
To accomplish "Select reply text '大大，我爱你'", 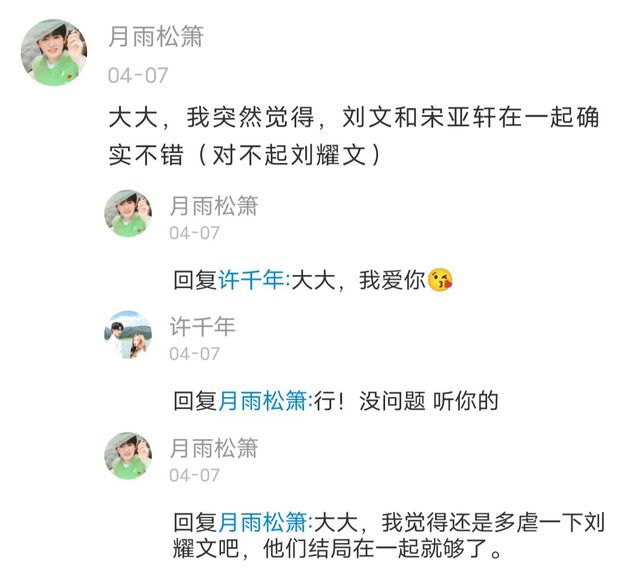I will click(x=358, y=280).
